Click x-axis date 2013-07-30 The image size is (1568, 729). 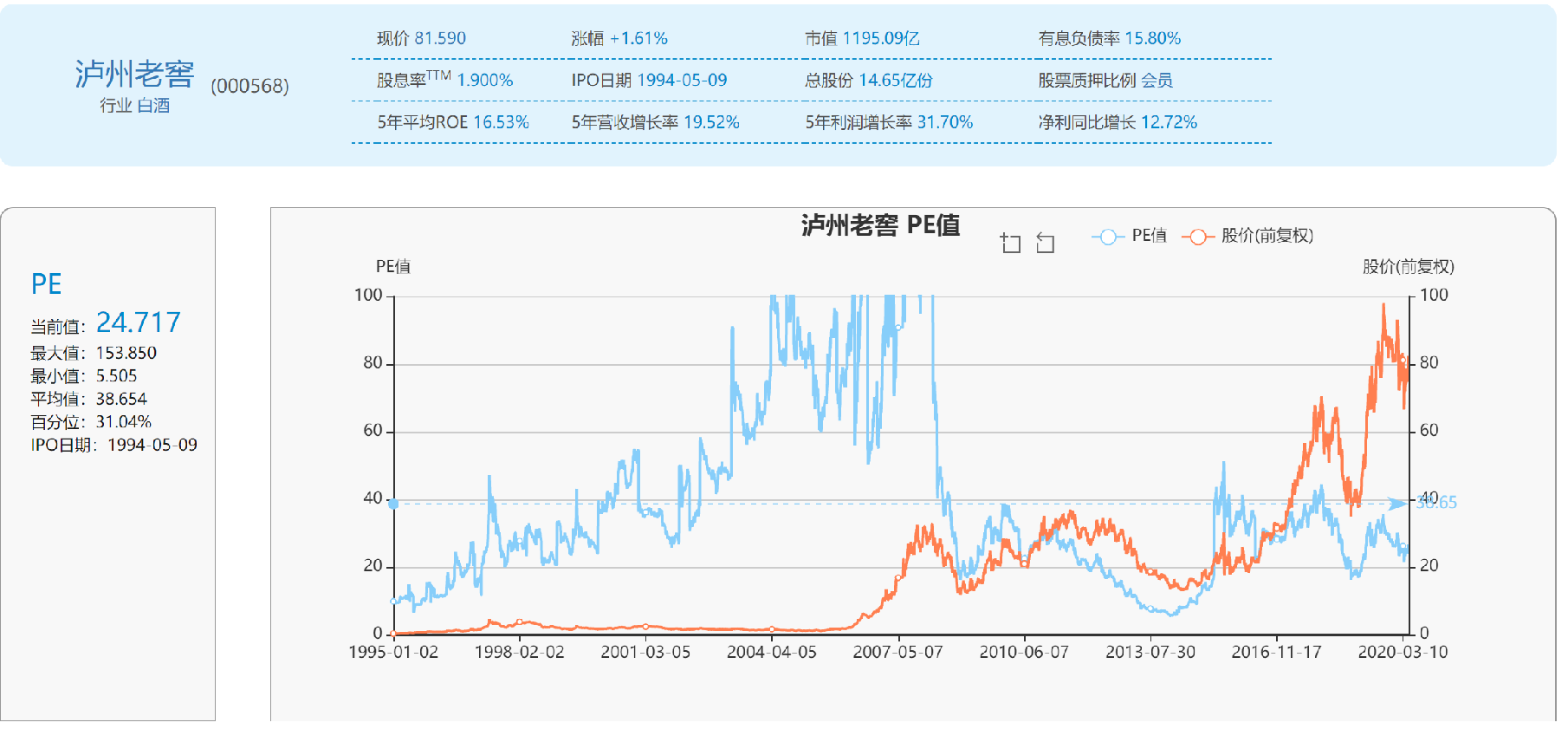(1150, 652)
